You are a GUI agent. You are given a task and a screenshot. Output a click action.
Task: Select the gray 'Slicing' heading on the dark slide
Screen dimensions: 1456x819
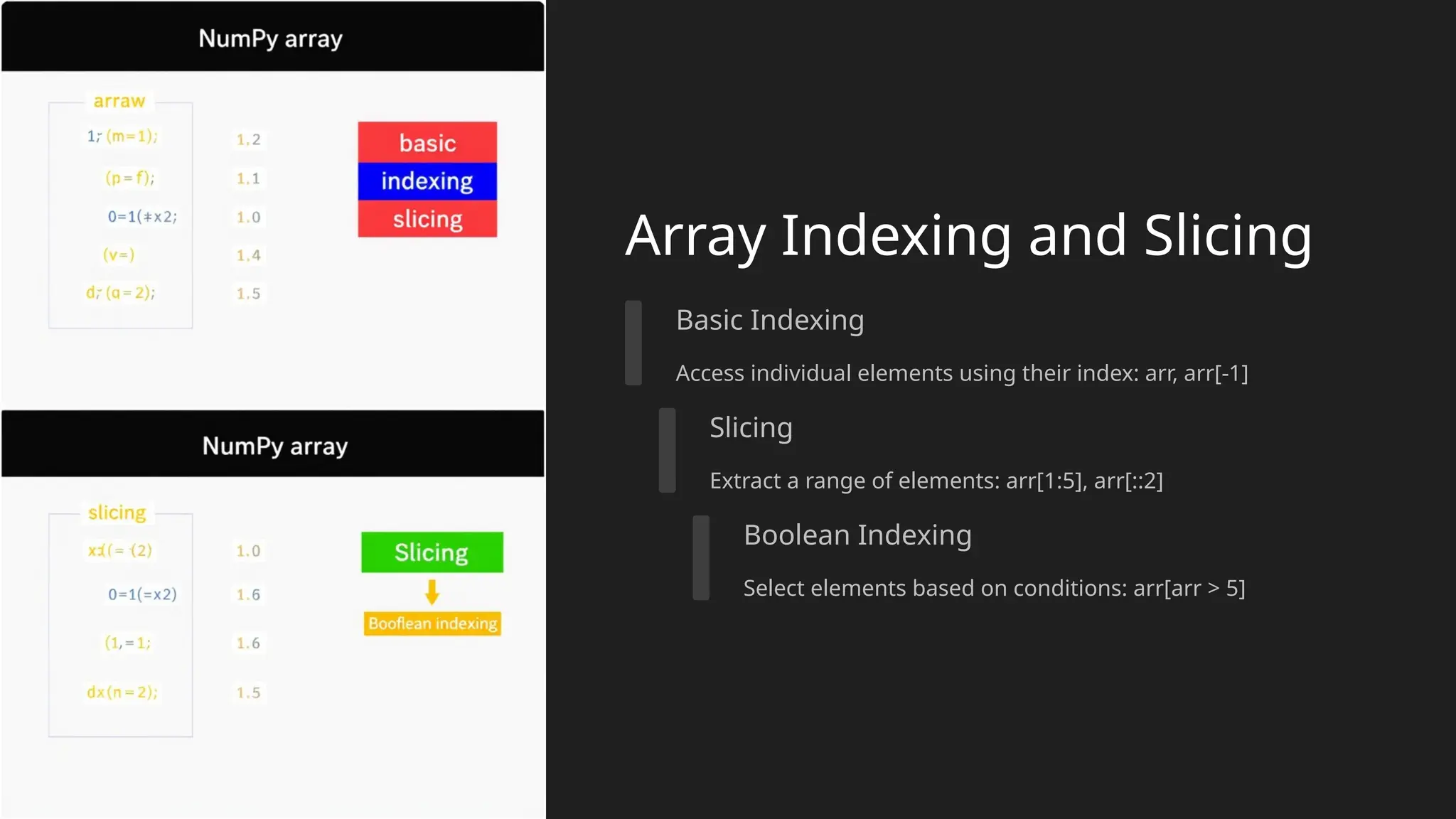coord(751,427)
